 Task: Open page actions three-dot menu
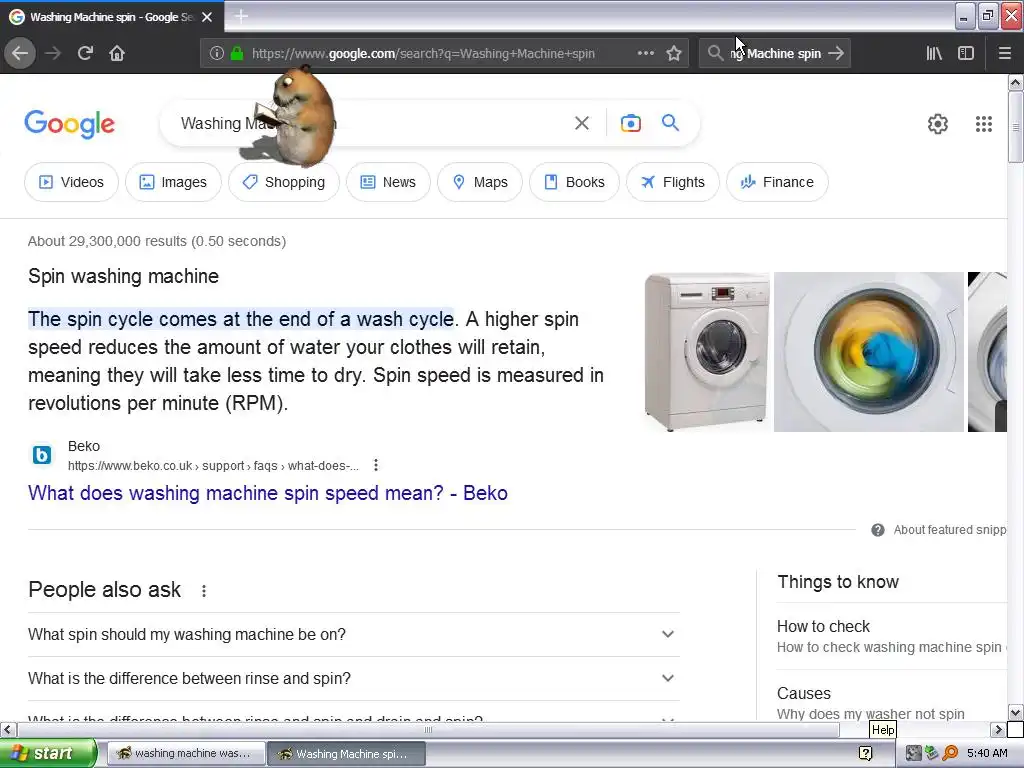tap(645, 53)
